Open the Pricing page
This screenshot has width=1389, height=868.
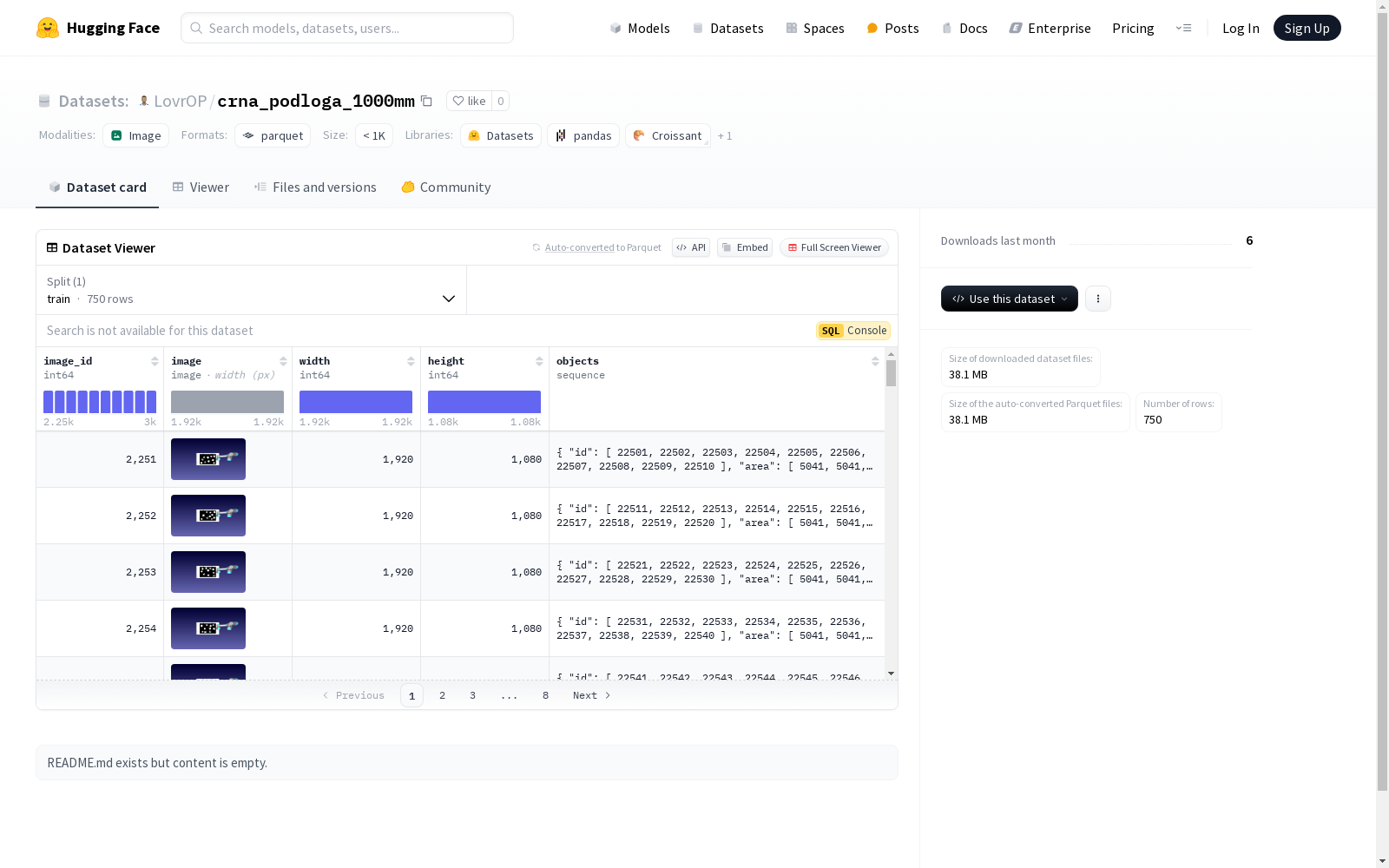tap(1133, 28)
